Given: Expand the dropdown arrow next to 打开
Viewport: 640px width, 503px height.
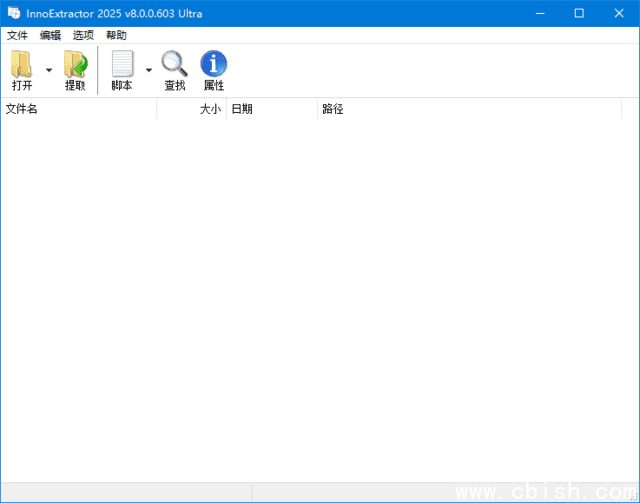Looking at the screenshot, I should click(x=49, y=70).
